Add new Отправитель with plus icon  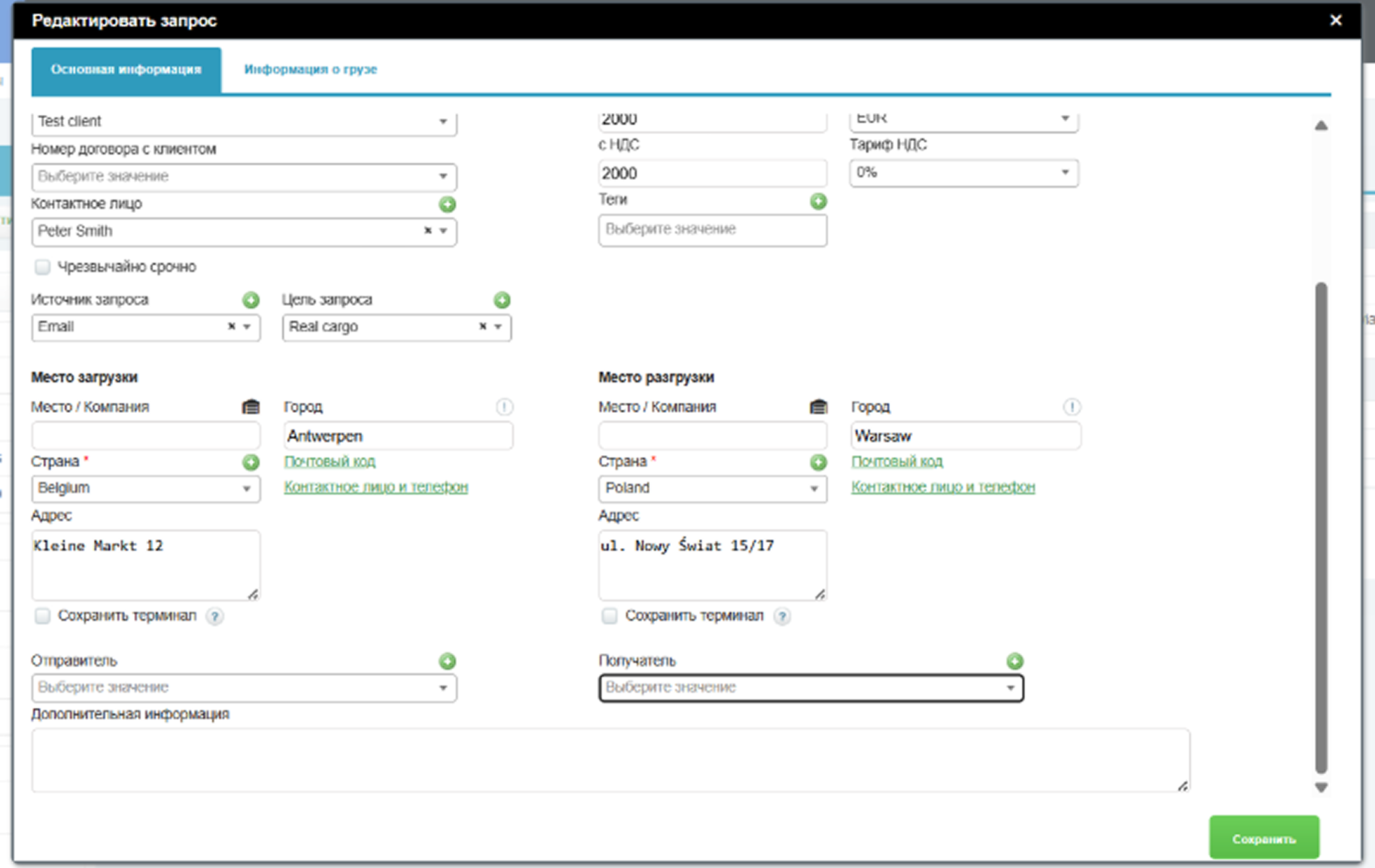pyautogui.click(x=447, y=661)
